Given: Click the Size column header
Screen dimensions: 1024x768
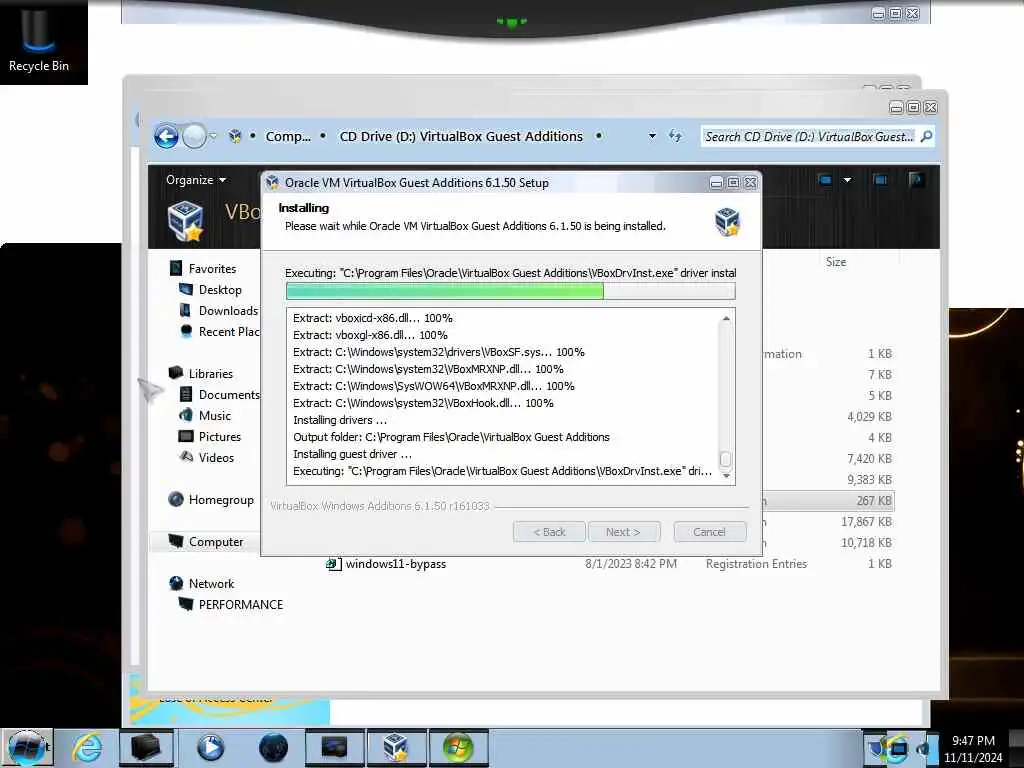Looking at the screenshot, I should (x=835, y=261).
